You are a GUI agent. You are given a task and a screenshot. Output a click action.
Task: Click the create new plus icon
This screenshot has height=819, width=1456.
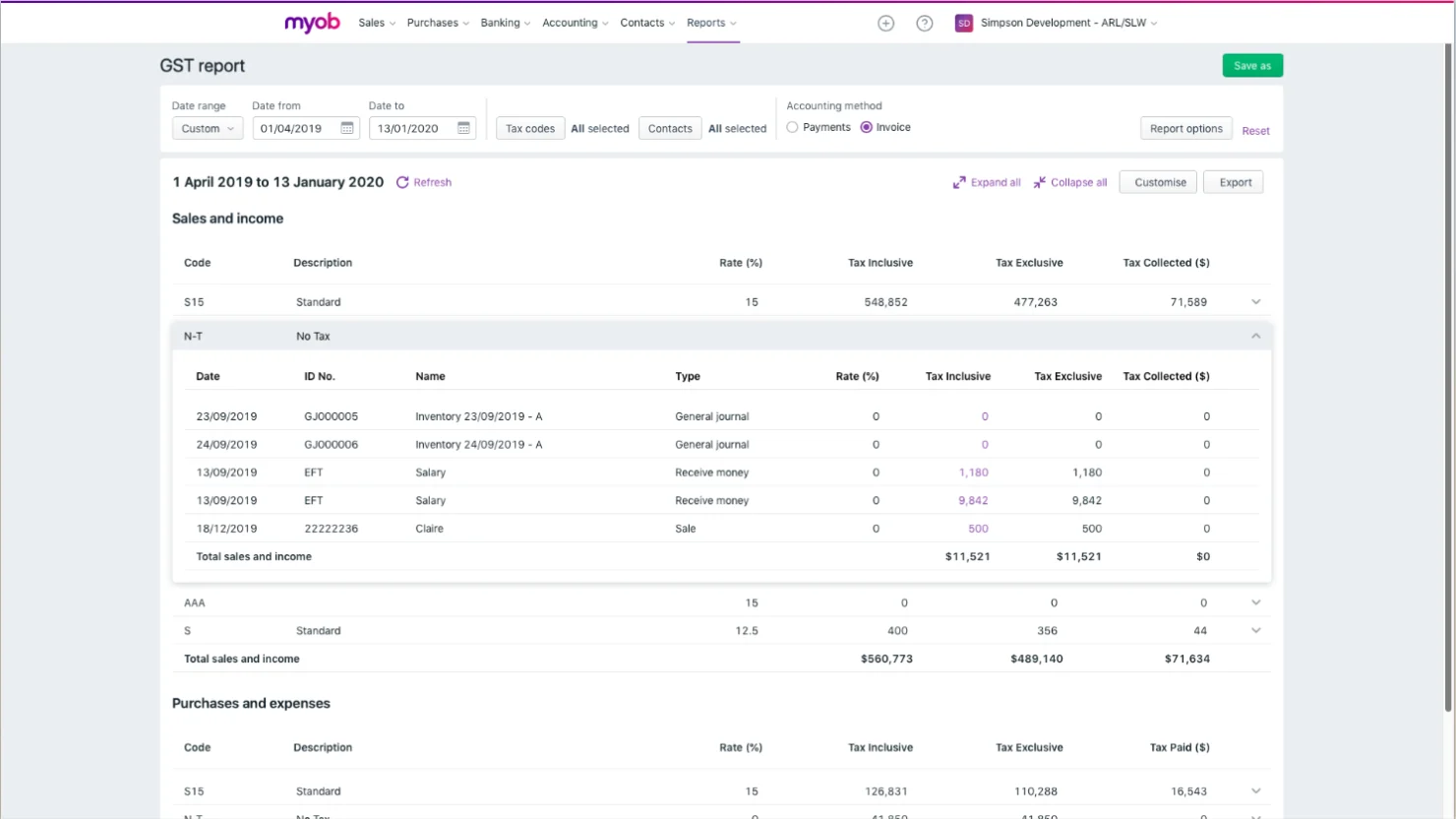pos(885,23)
